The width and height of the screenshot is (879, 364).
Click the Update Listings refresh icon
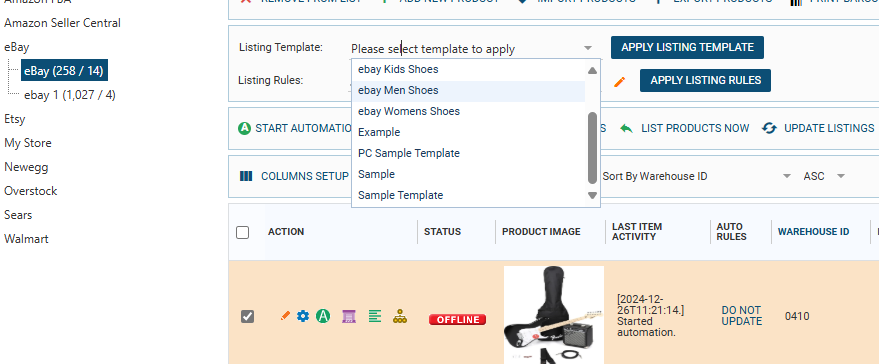tap(769, 128)
